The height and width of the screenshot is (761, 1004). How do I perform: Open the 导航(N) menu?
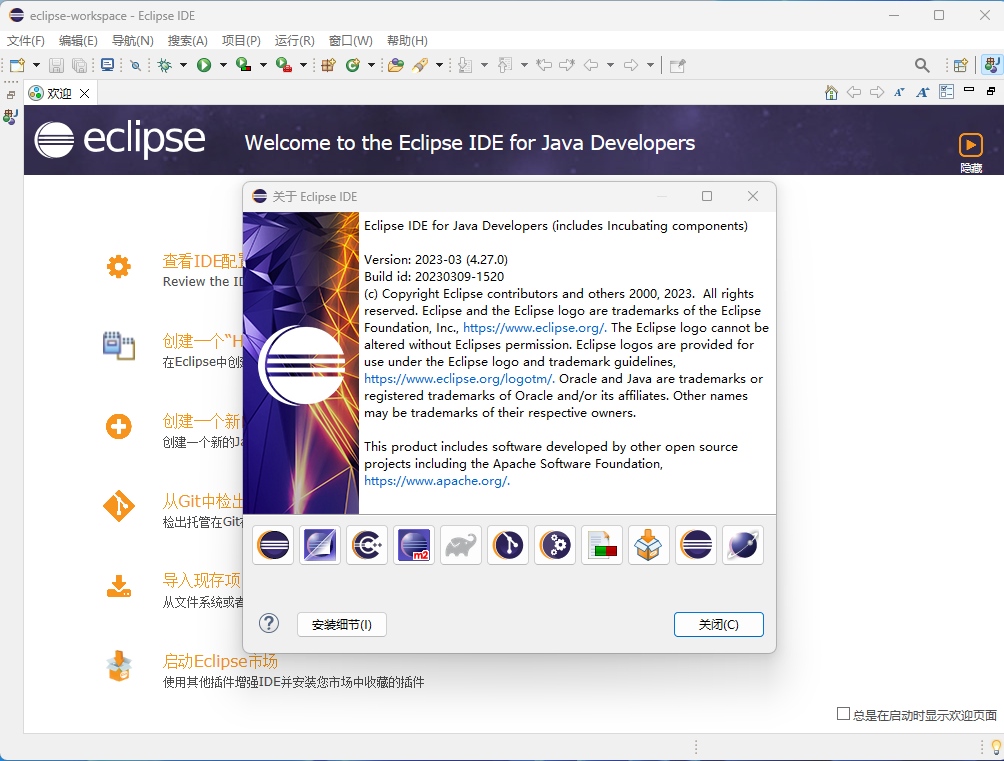coord(133,41)
